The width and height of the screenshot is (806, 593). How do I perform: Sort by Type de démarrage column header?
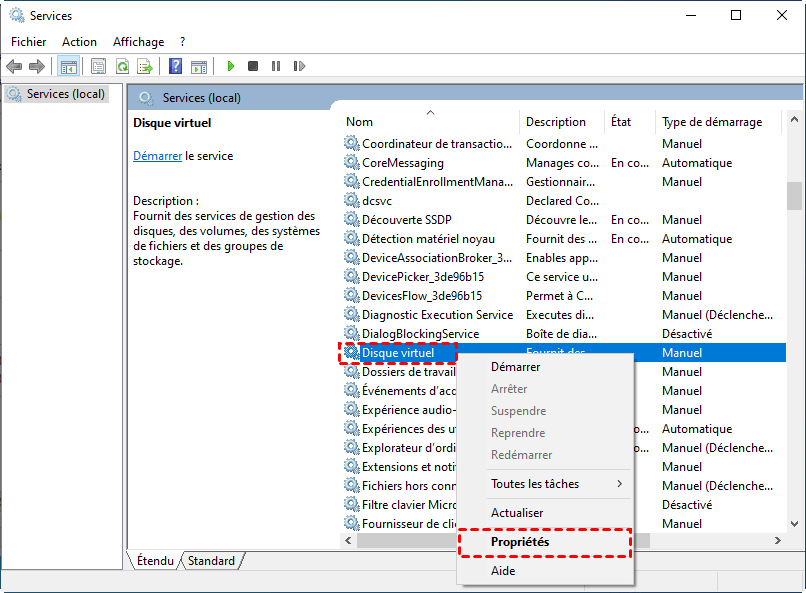(x=718, y=122)
